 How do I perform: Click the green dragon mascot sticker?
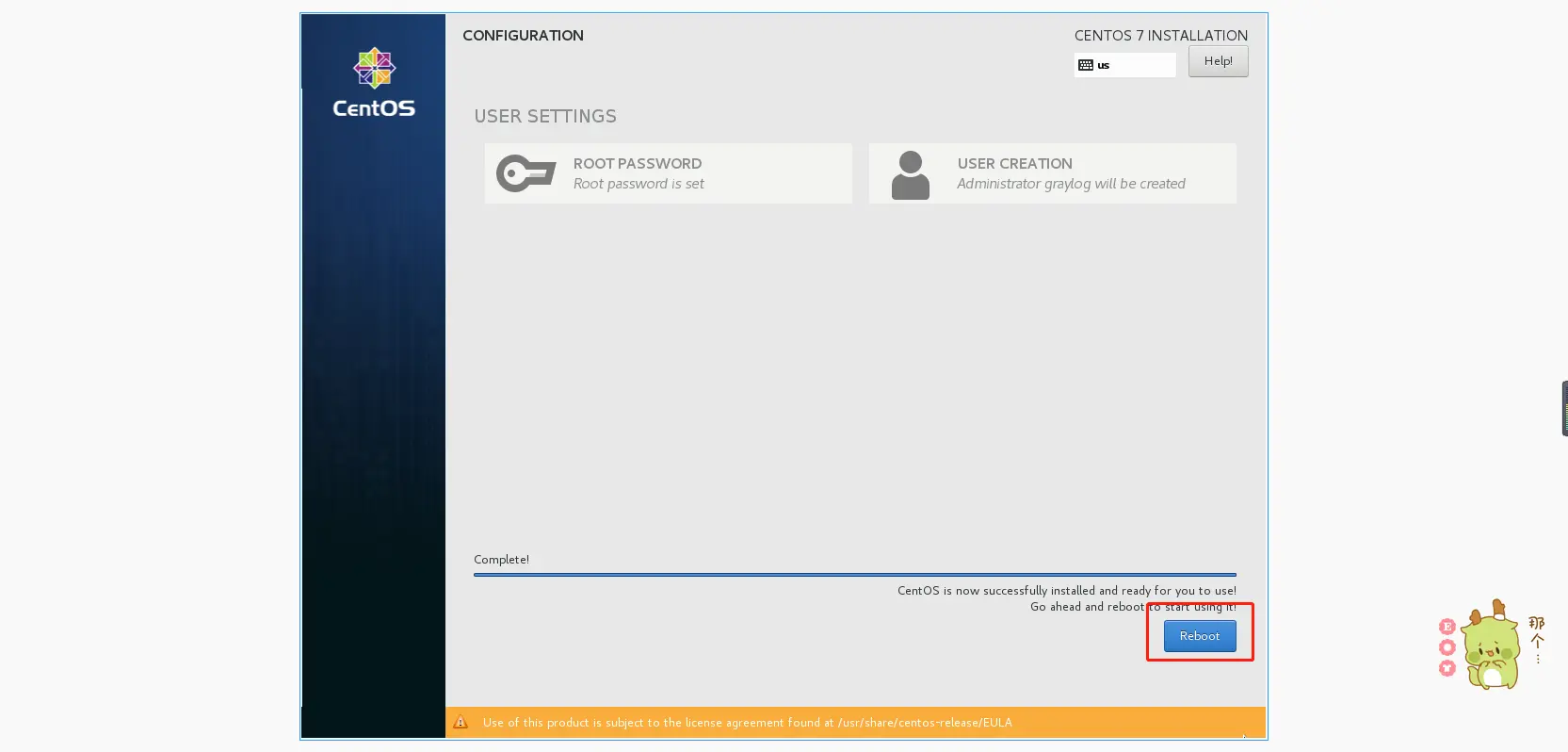(x=1491, y=646)
